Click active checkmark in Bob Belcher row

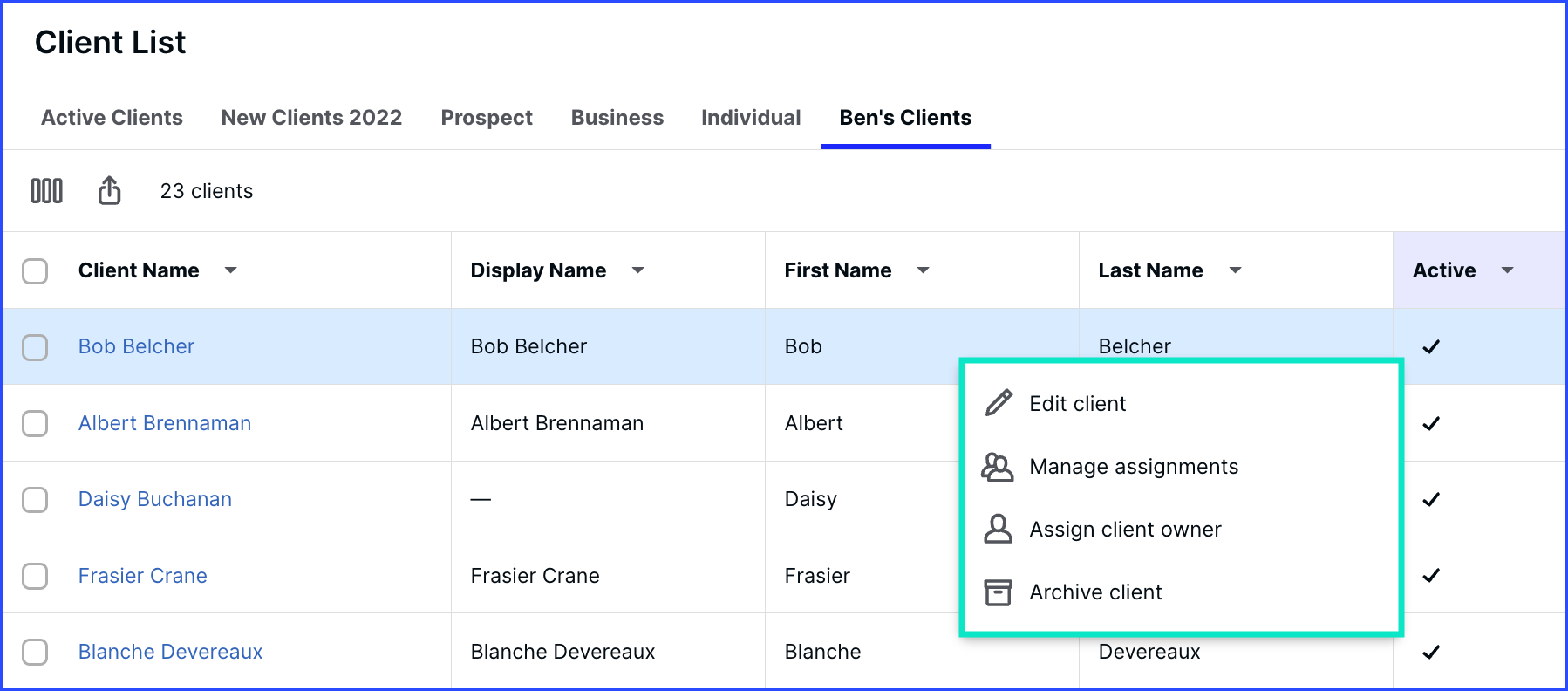[x=1431, y=346]
